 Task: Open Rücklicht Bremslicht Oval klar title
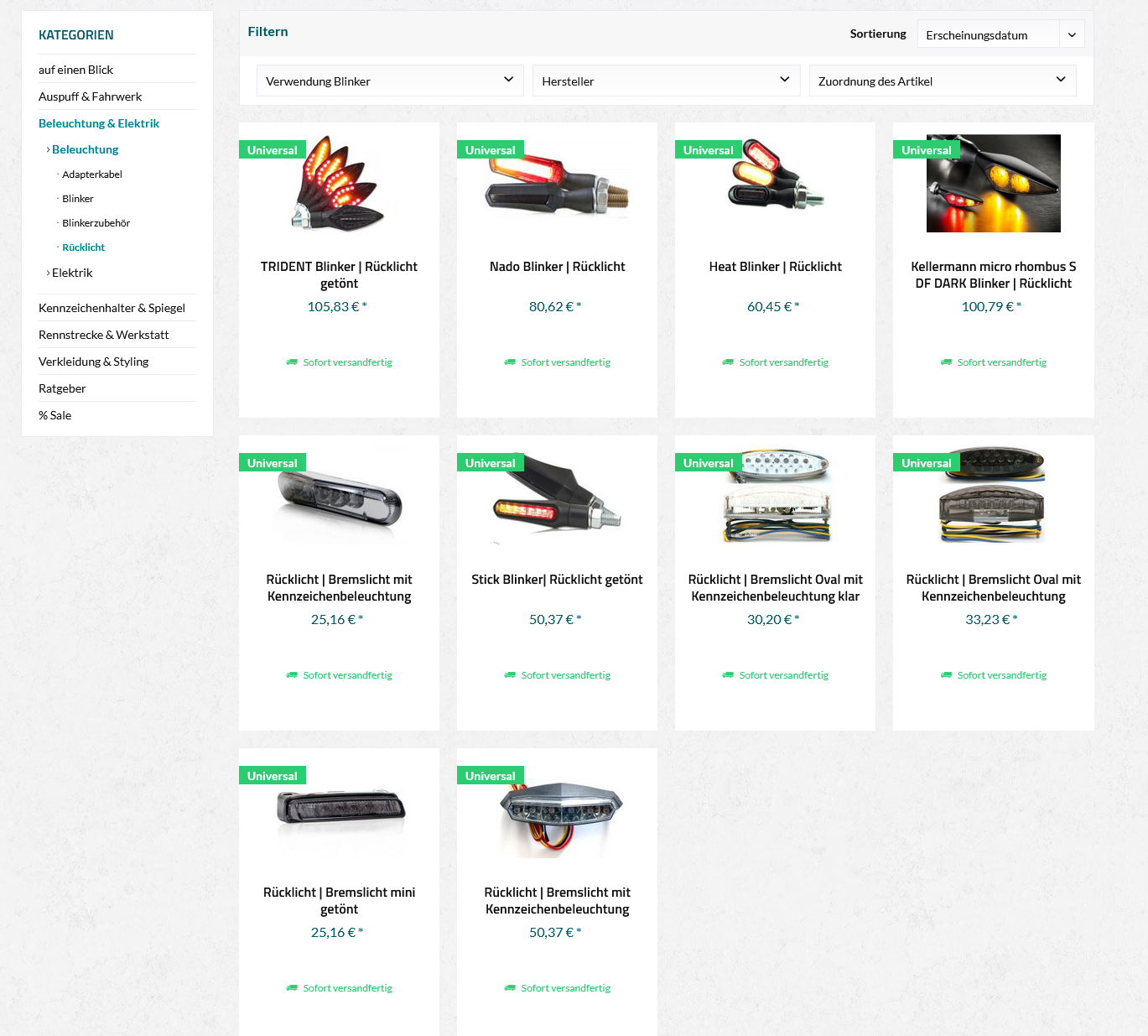[x=775, y=588]
